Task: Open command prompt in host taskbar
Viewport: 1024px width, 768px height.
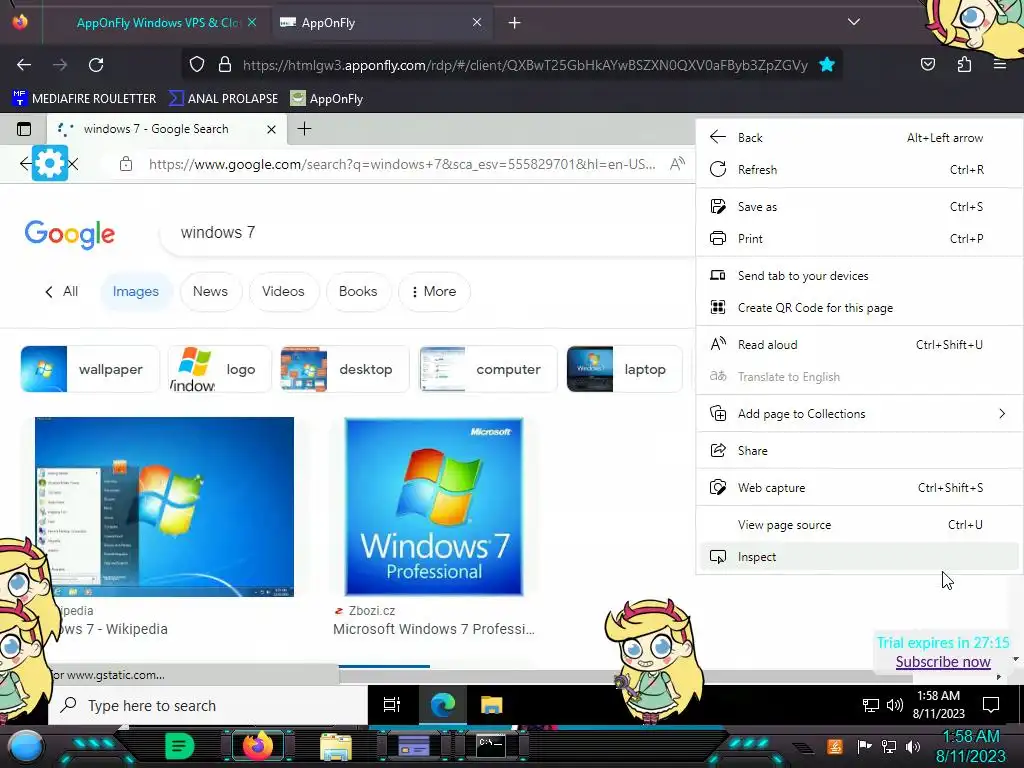Action: click(x=490, y=745)
